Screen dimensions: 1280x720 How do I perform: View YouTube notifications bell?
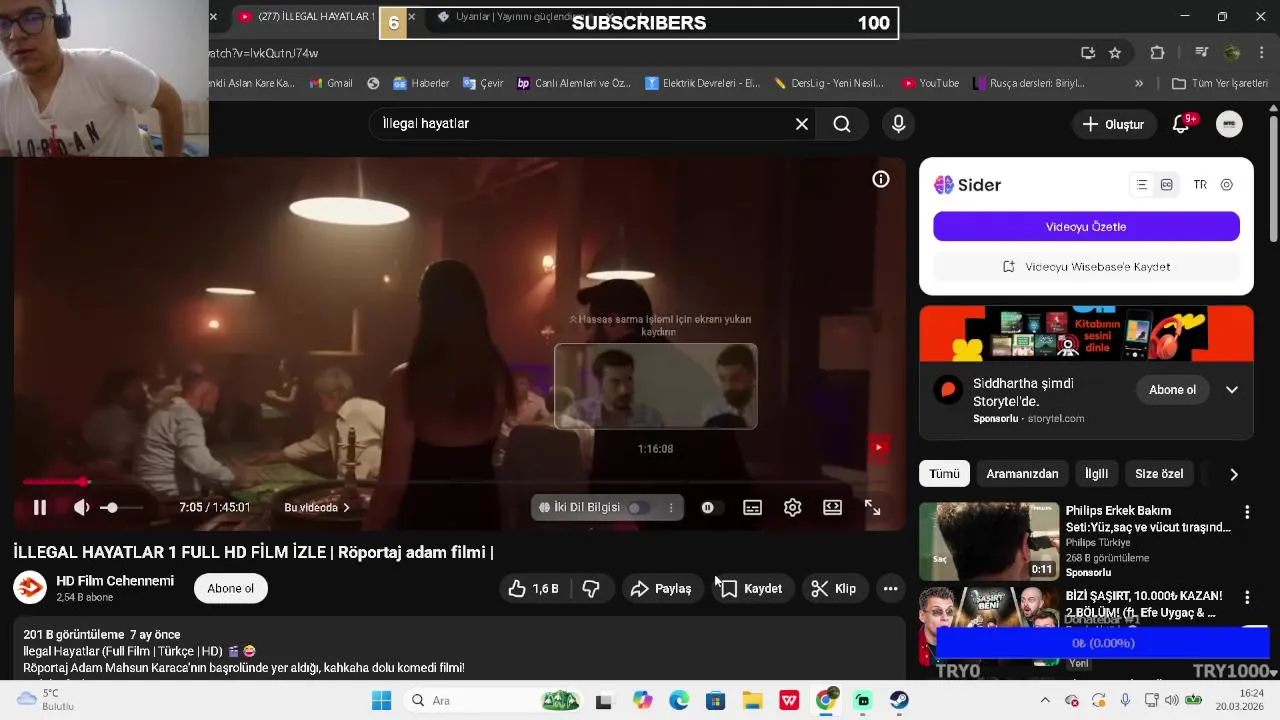pyautogui.click(x=1182, y=124)
